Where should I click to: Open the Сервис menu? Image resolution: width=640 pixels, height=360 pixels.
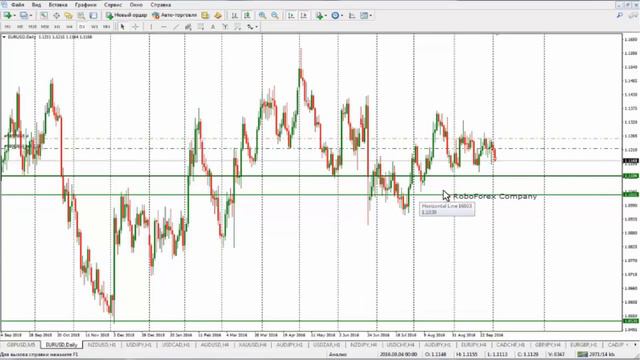[x=113, y=5]
